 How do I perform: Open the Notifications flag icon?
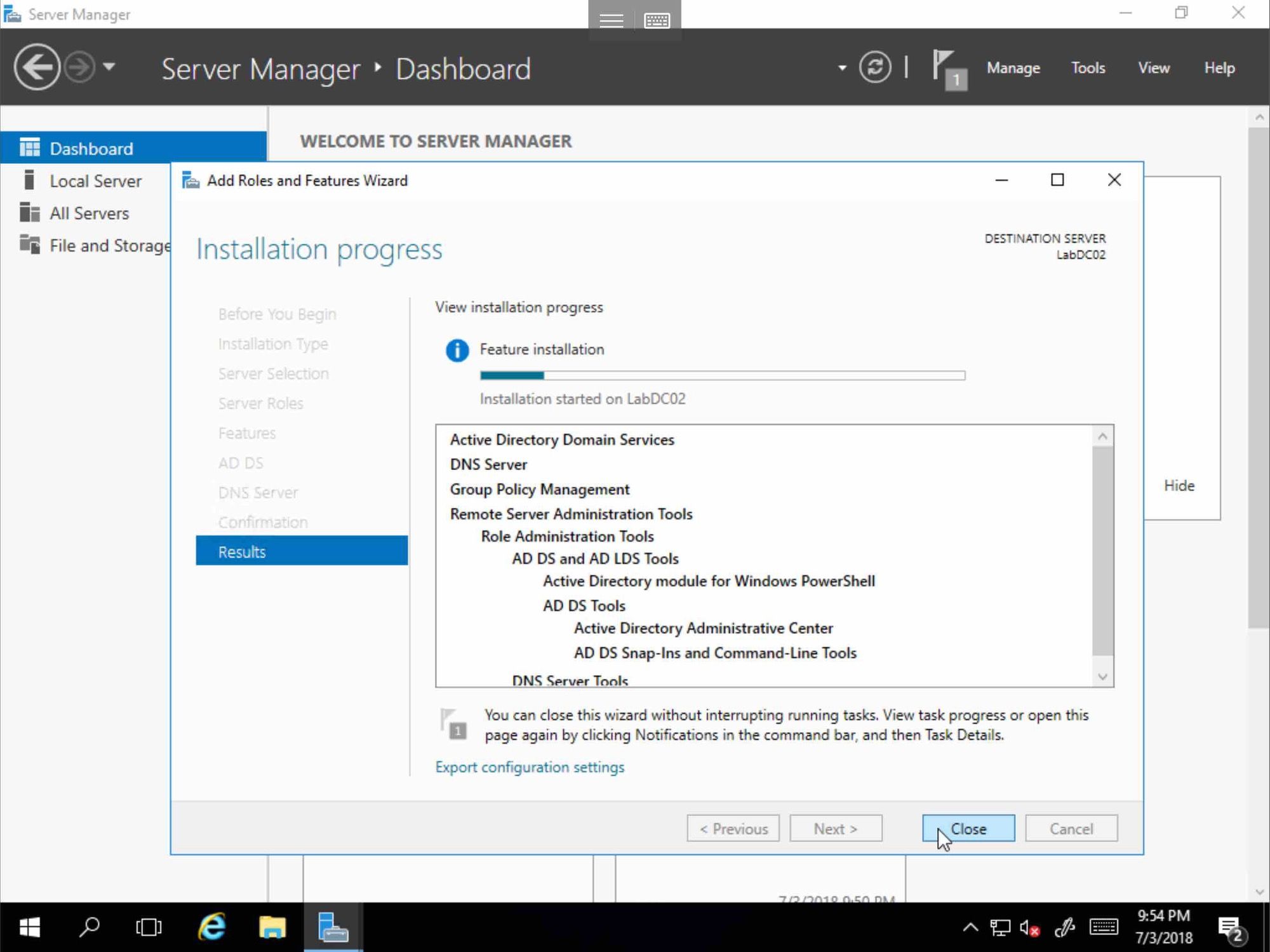pos(949,70)
